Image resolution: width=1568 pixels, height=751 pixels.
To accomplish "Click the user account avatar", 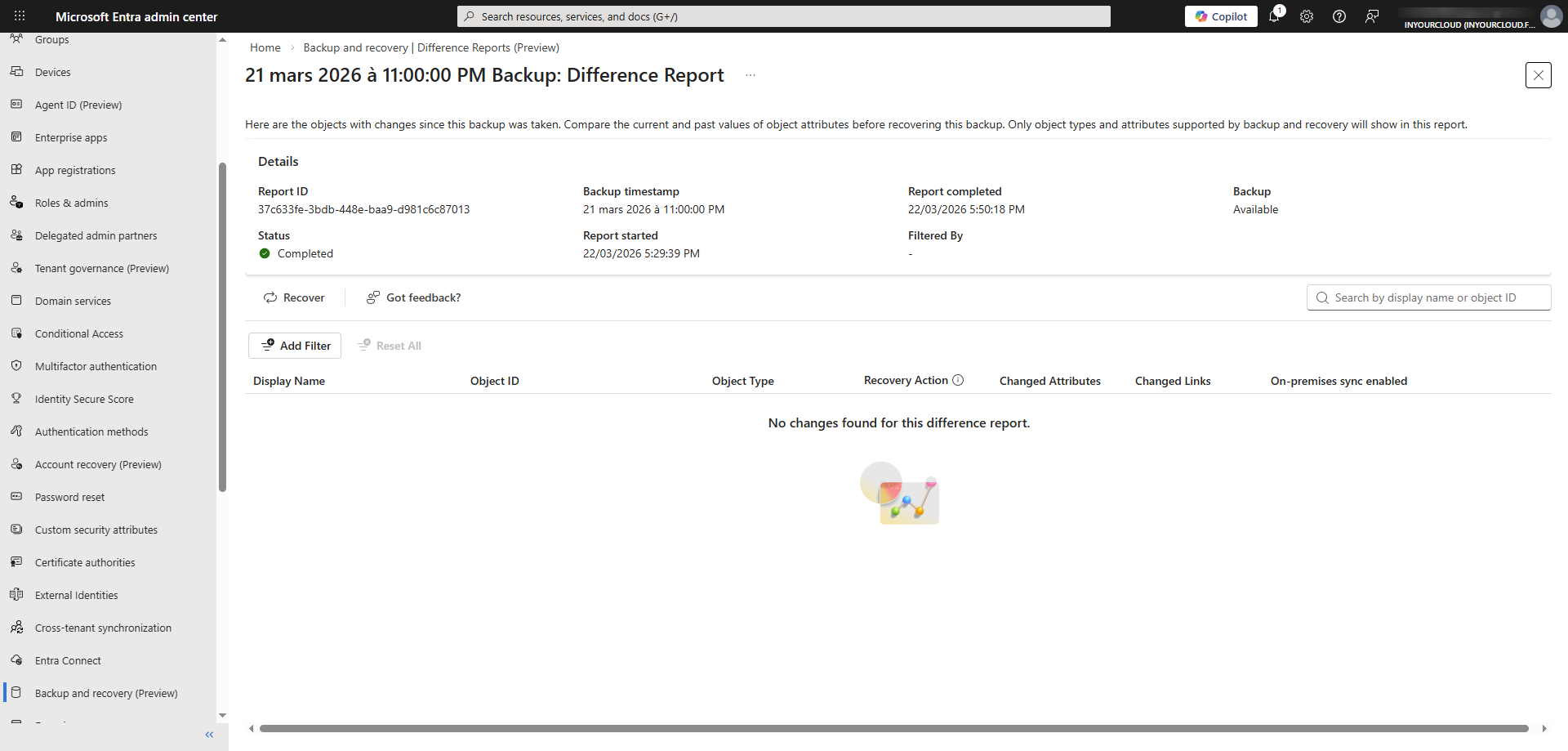I will click(x=1551, y=16).
